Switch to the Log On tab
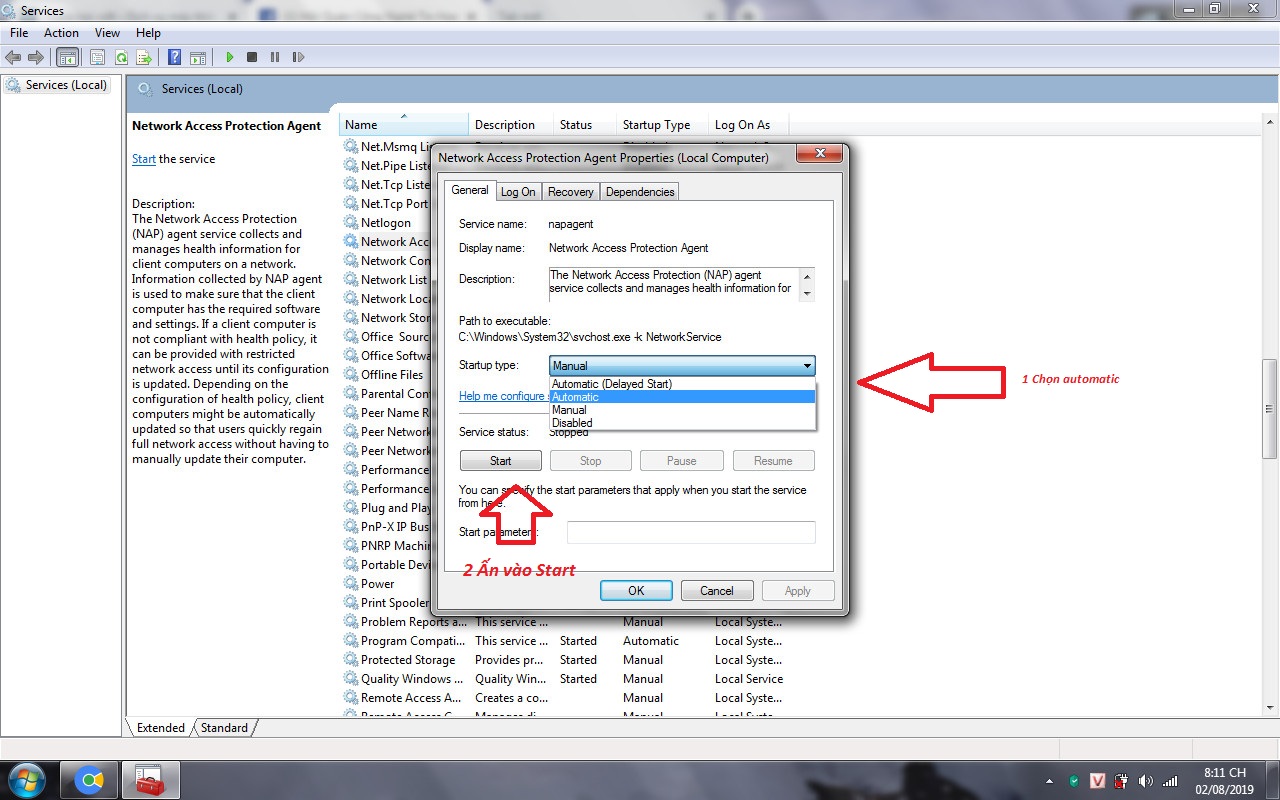The width and height of the screenshot is (1280, 800). click(518, 192)
